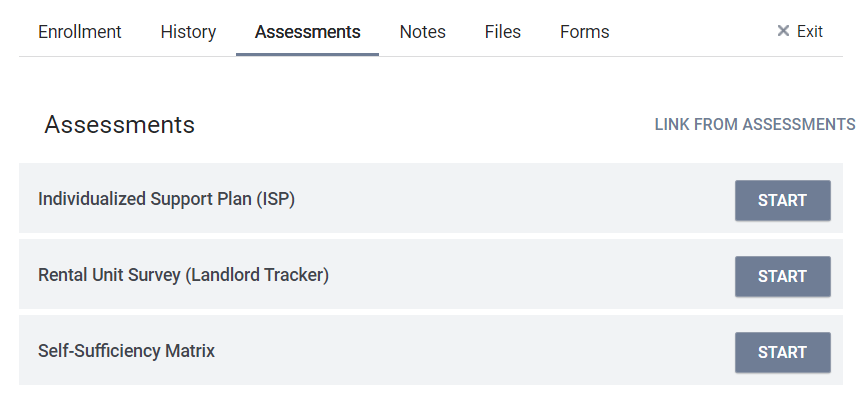Switch to the Forms tab
Image resolution: width=862 pixels, height=408 pixels.
[584, 32]
